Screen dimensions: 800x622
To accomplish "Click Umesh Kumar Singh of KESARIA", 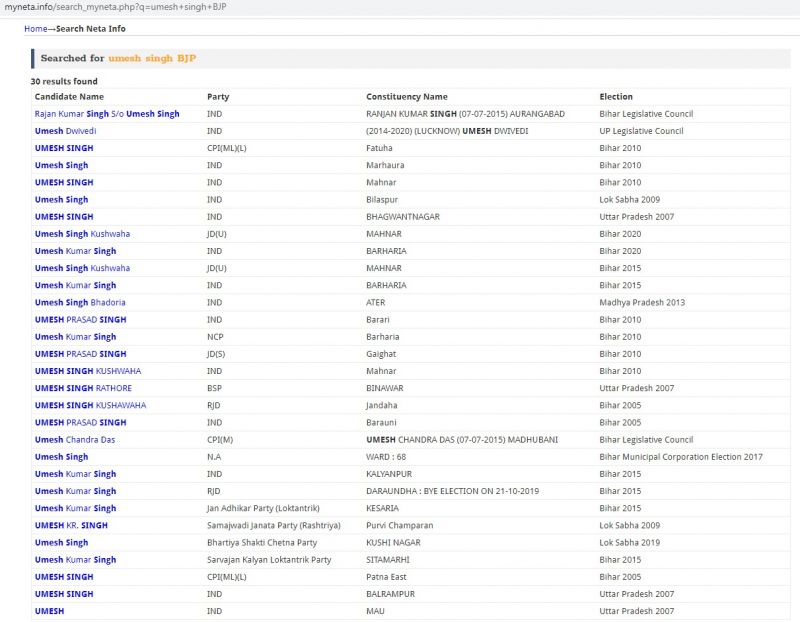I will click(x=75, y=508).
